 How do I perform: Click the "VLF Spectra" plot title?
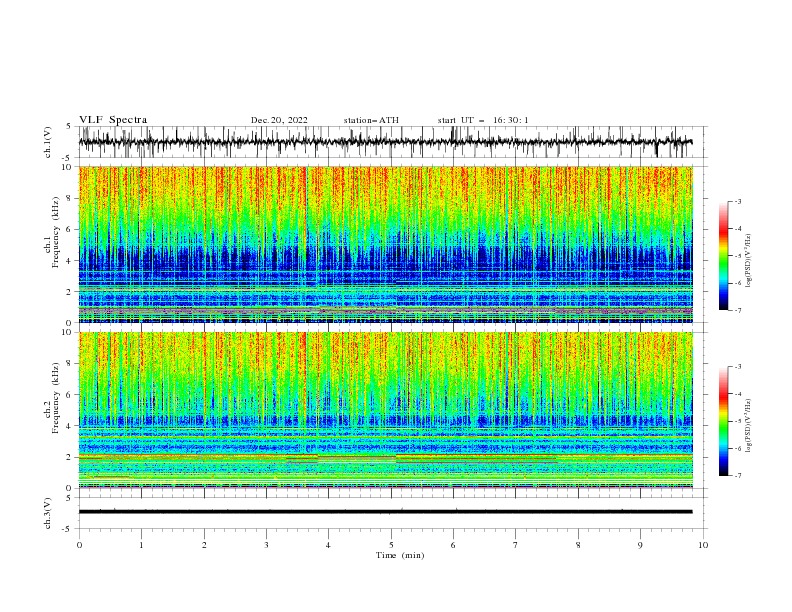click(x=113, y=120)
